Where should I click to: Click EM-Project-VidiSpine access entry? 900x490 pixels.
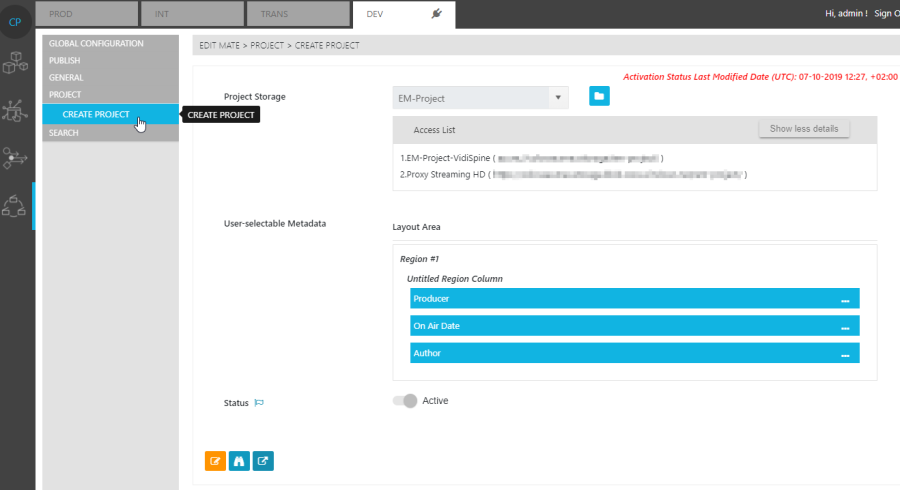point(532,158)
